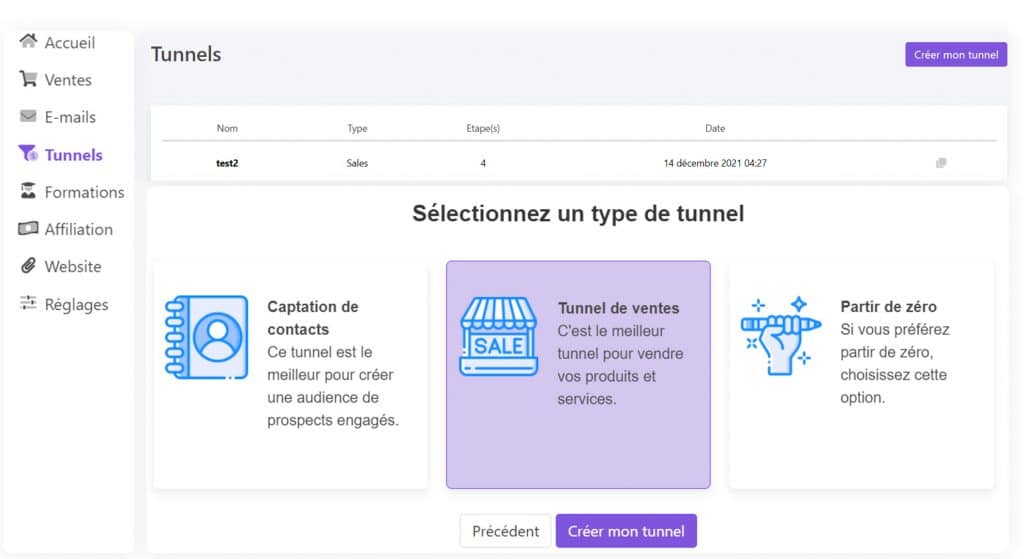Click top-right Créer mon tunnel button
The width and height of the screenshot is (1024, 559).
[955, 55]
